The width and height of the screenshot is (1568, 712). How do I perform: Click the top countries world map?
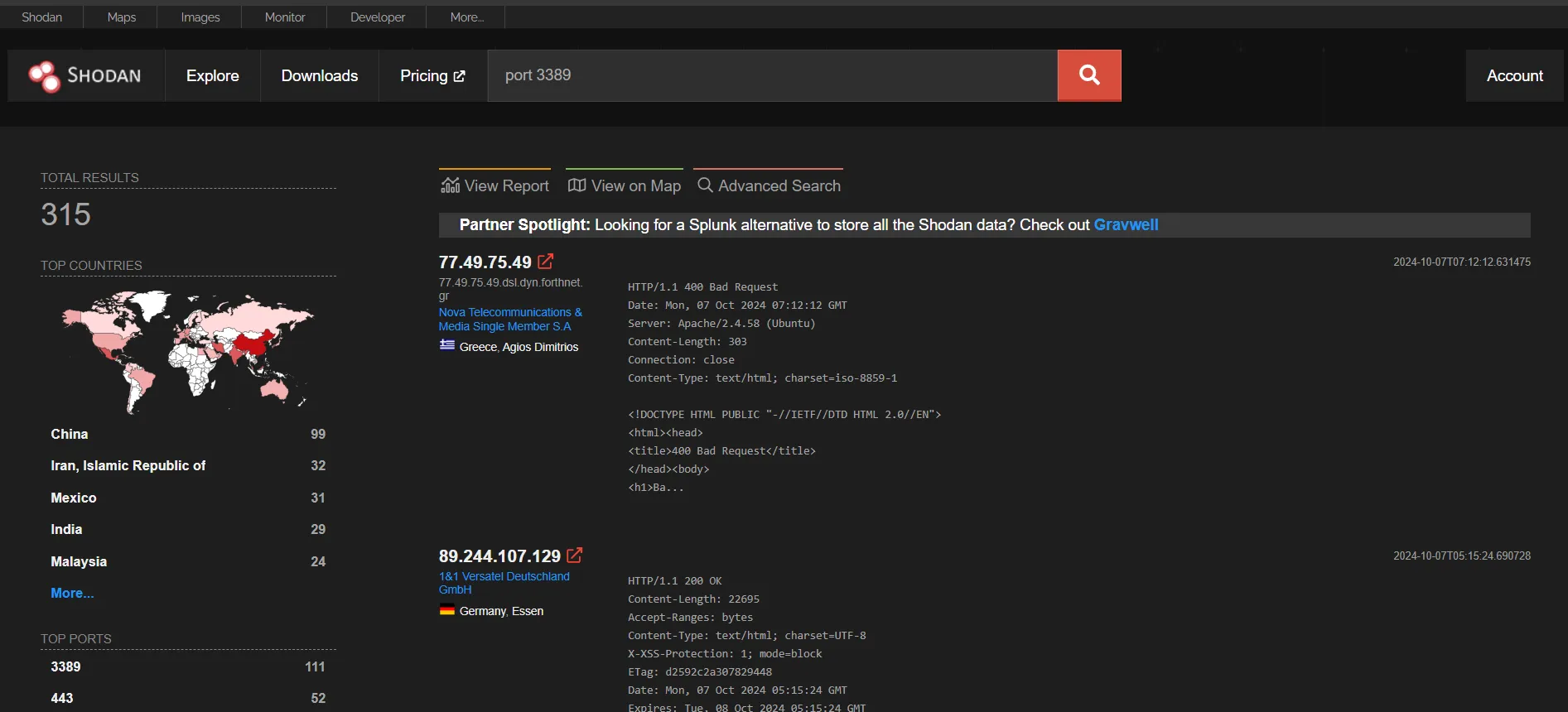(188, 352)
